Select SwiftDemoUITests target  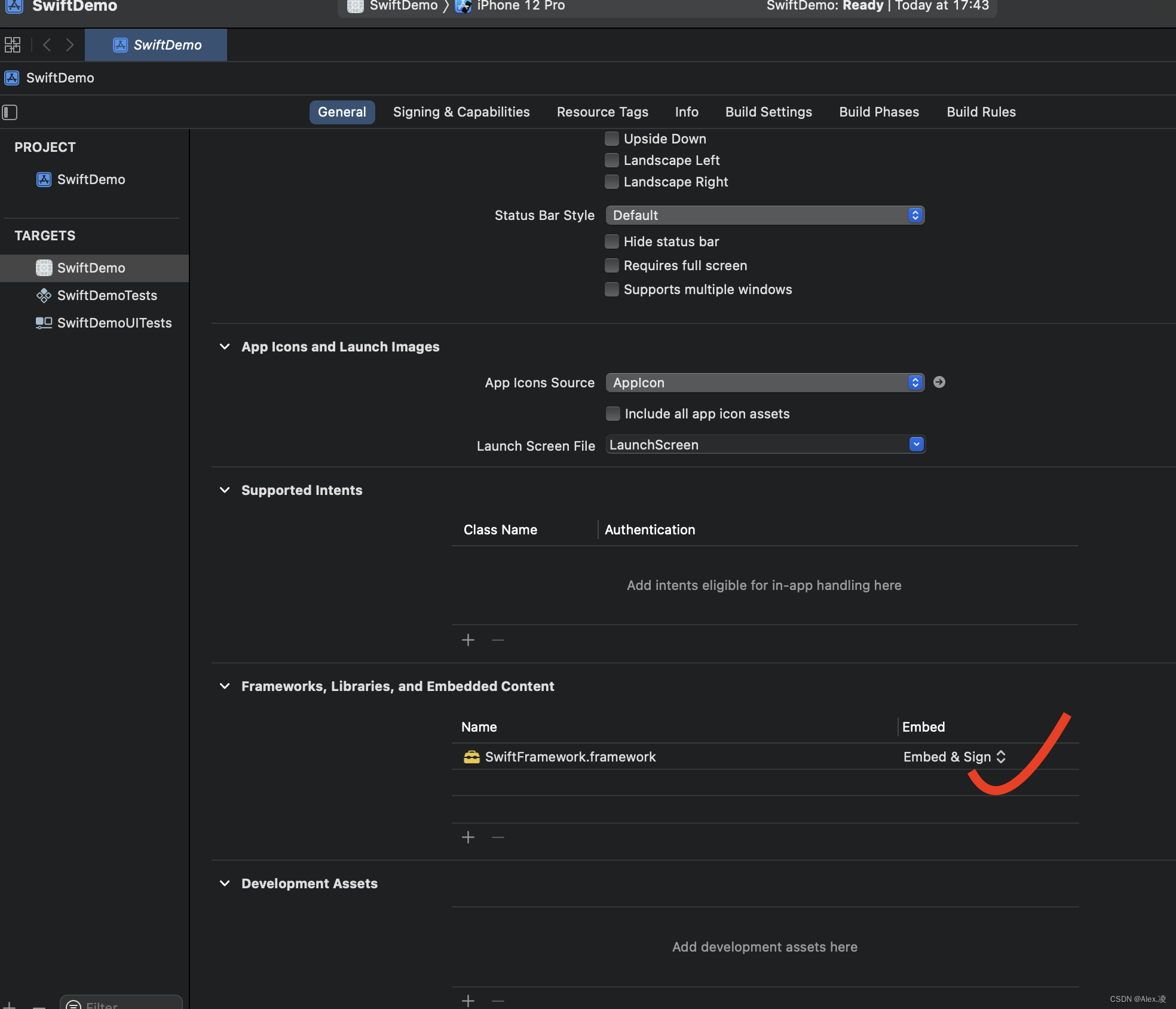click(104, 323)
